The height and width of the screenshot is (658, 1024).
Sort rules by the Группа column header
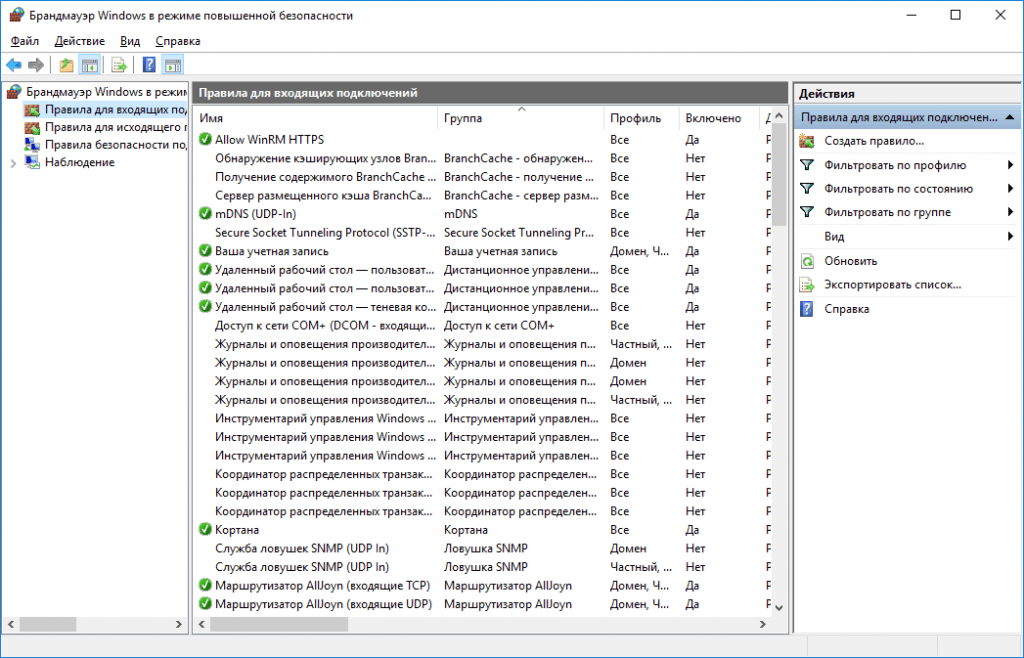[x=462, y=118]
